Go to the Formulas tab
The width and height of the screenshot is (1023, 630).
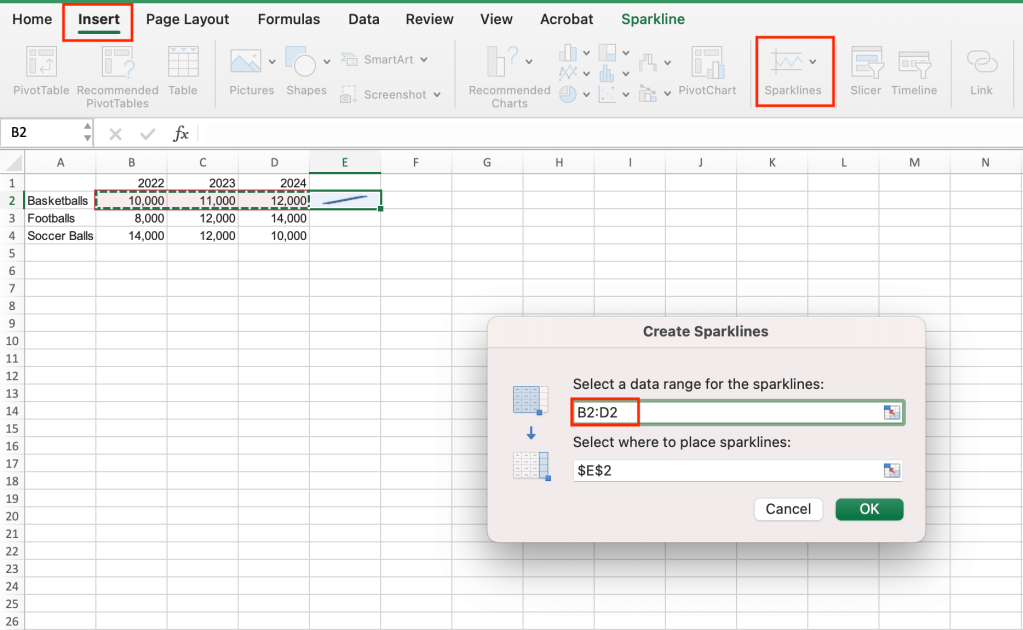(289, 19)
